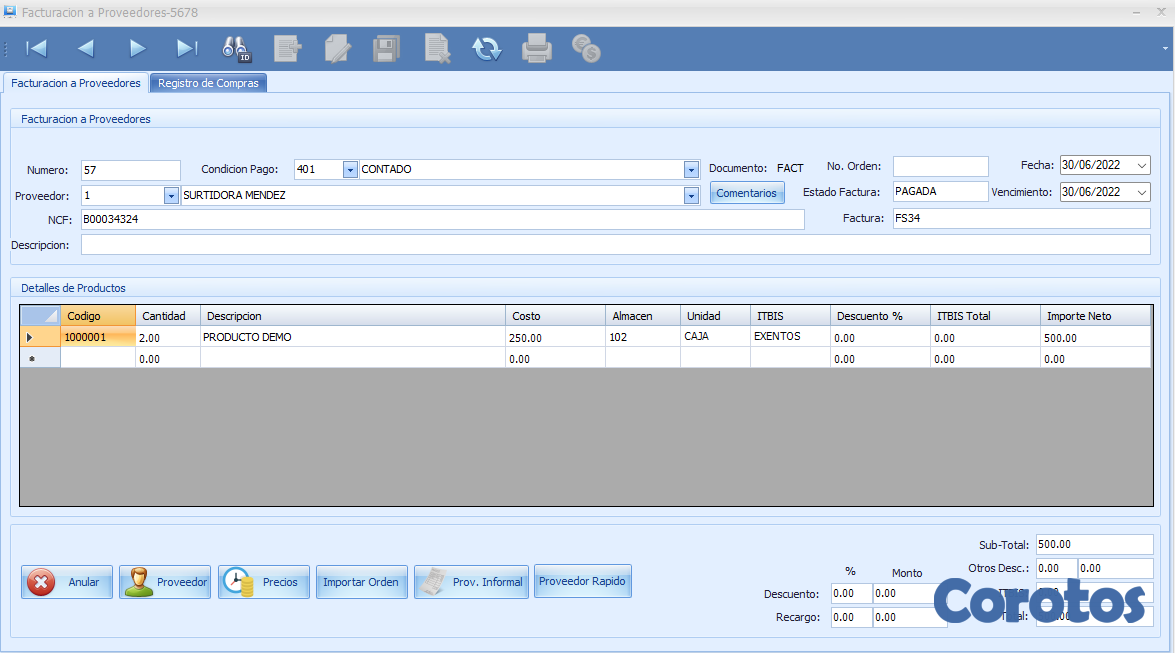This screenshot has width=1175, height=653.
Task: Click the coin payment toolbar icon
Action: pyautogui.click(x=586, y=48)
